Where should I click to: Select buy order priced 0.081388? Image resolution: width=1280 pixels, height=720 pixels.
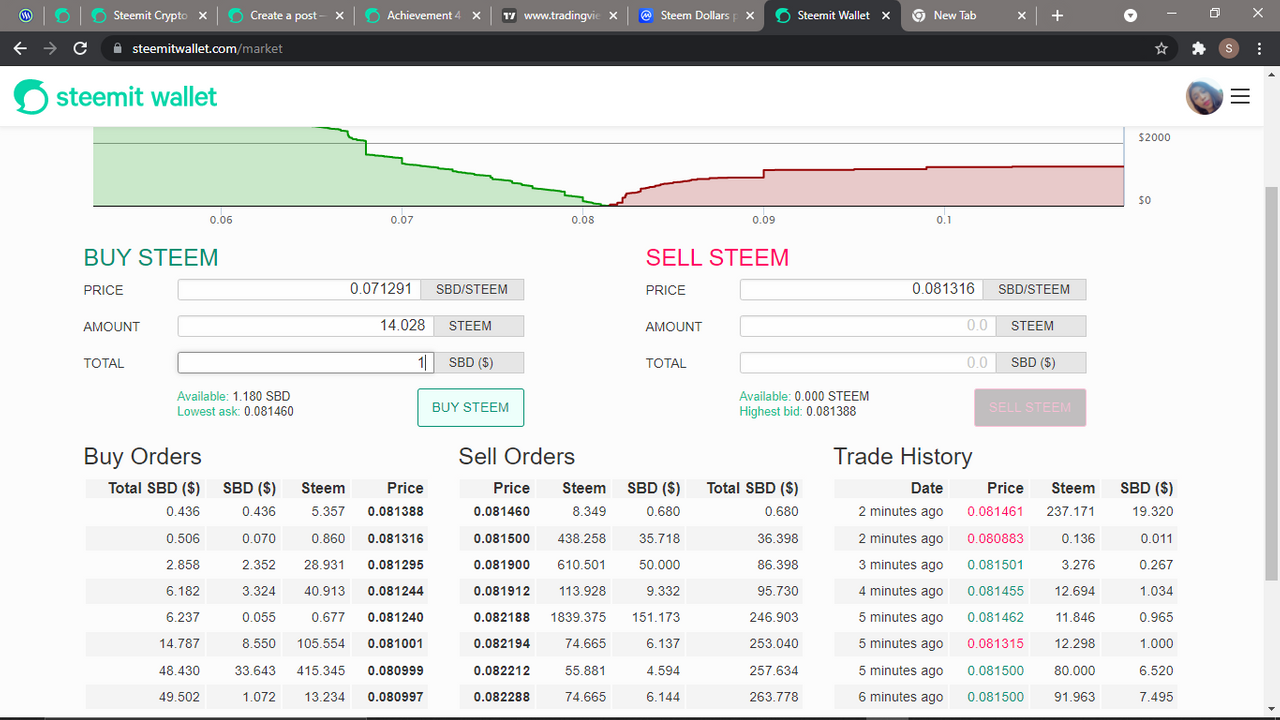click(256, 511)
